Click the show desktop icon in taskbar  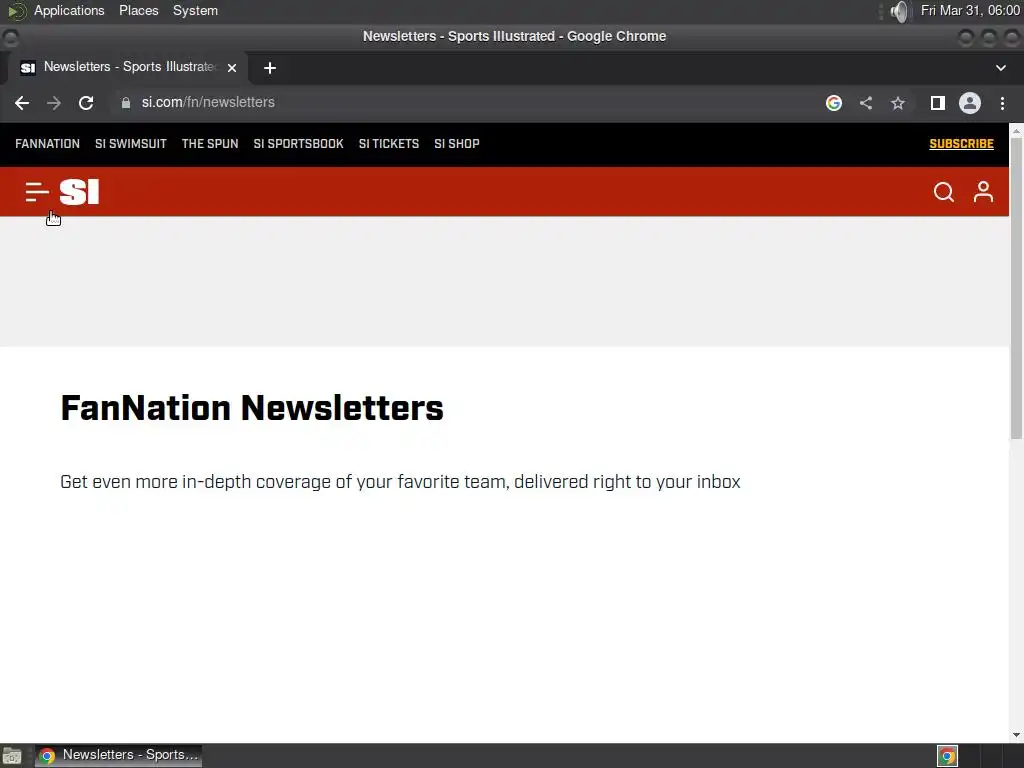12,756
